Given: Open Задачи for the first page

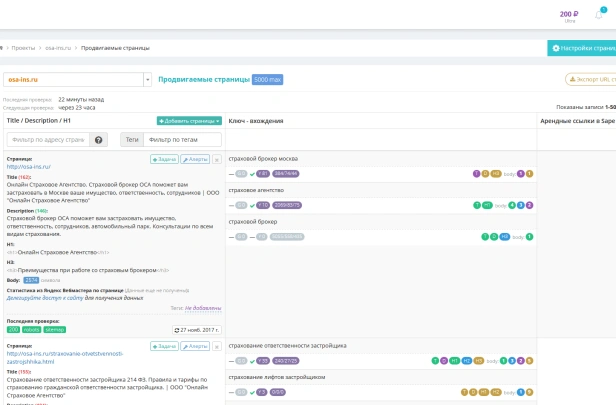Looking at the screenshot, I should click(x=164, y=159).
